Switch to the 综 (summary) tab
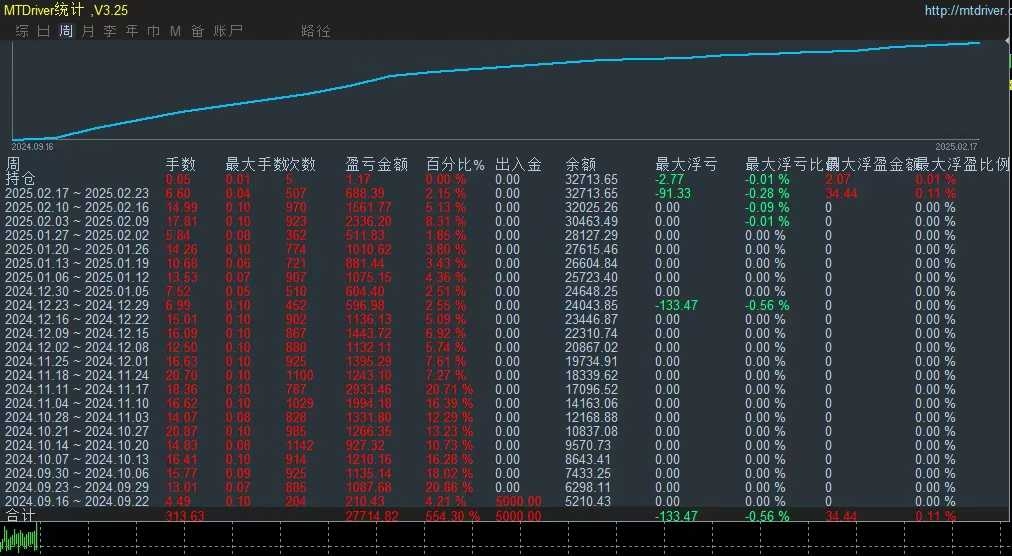The image size is (1012, 556). click(x=22, y=31)
